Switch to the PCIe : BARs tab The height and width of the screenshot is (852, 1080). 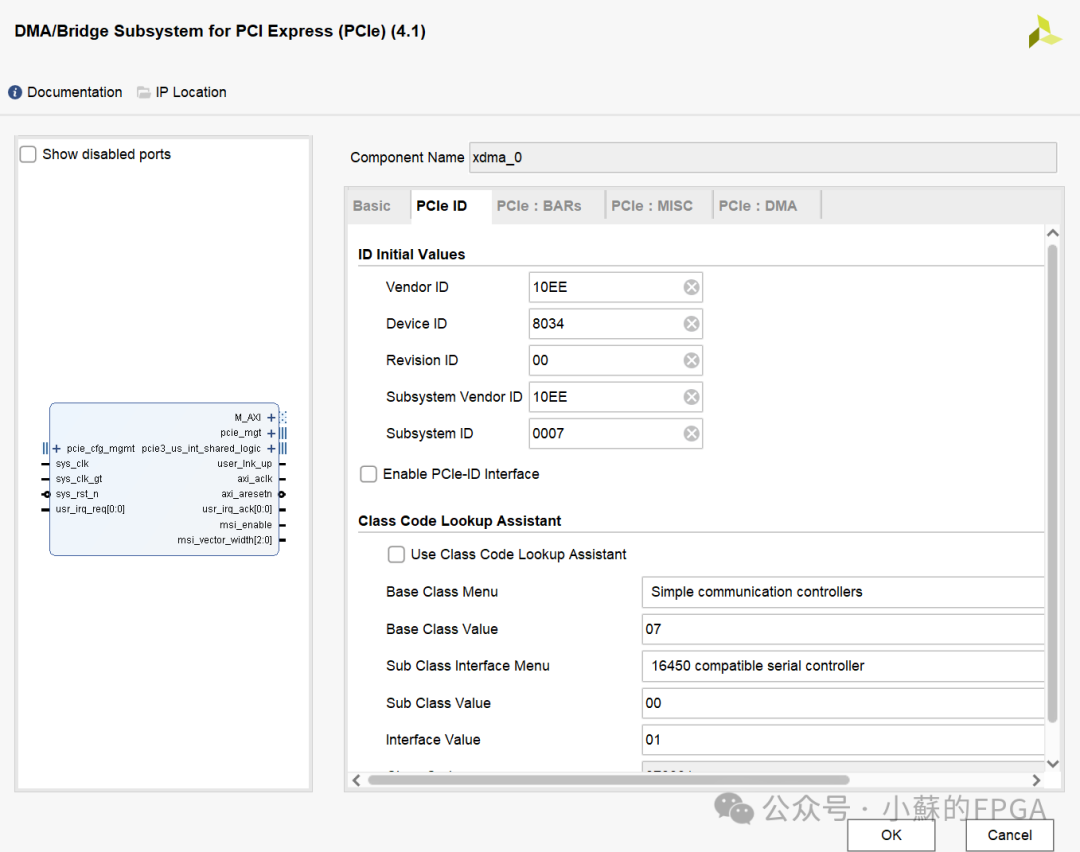(x=539, y=206)
